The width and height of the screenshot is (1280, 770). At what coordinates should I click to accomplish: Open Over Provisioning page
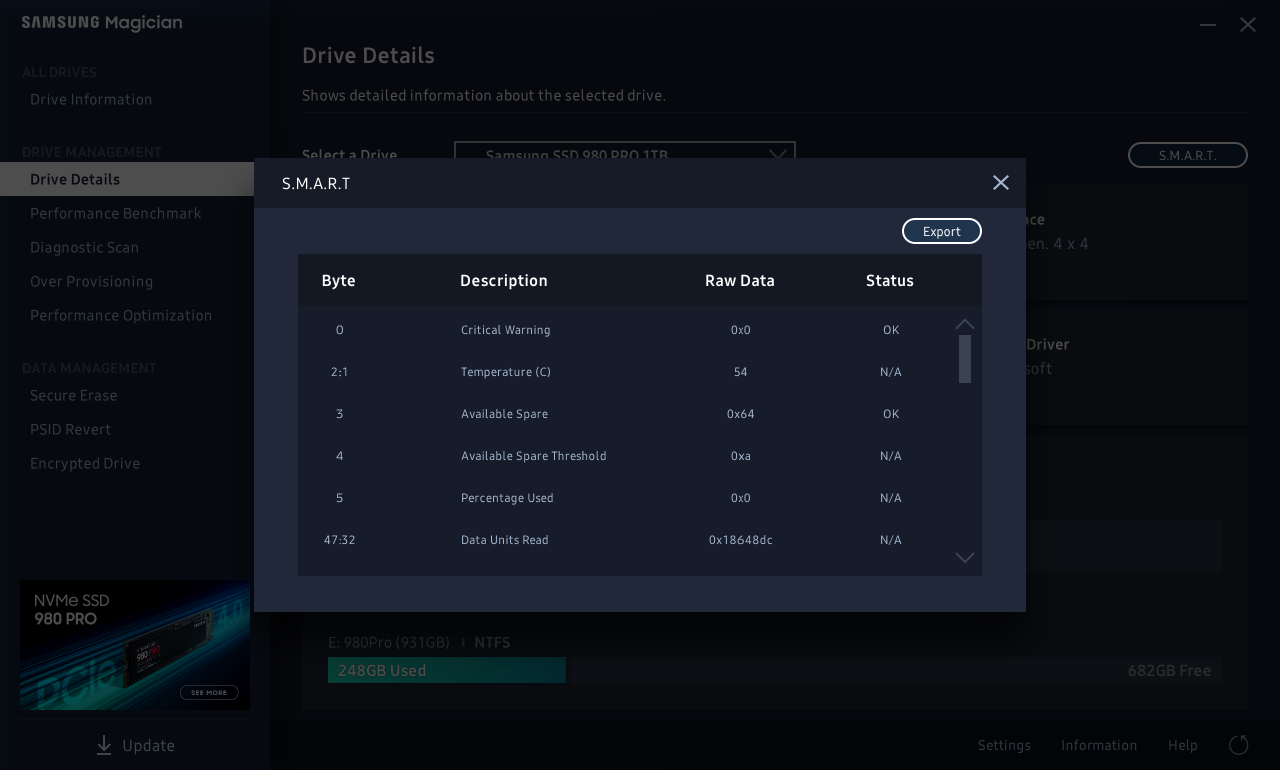[92, 281]
